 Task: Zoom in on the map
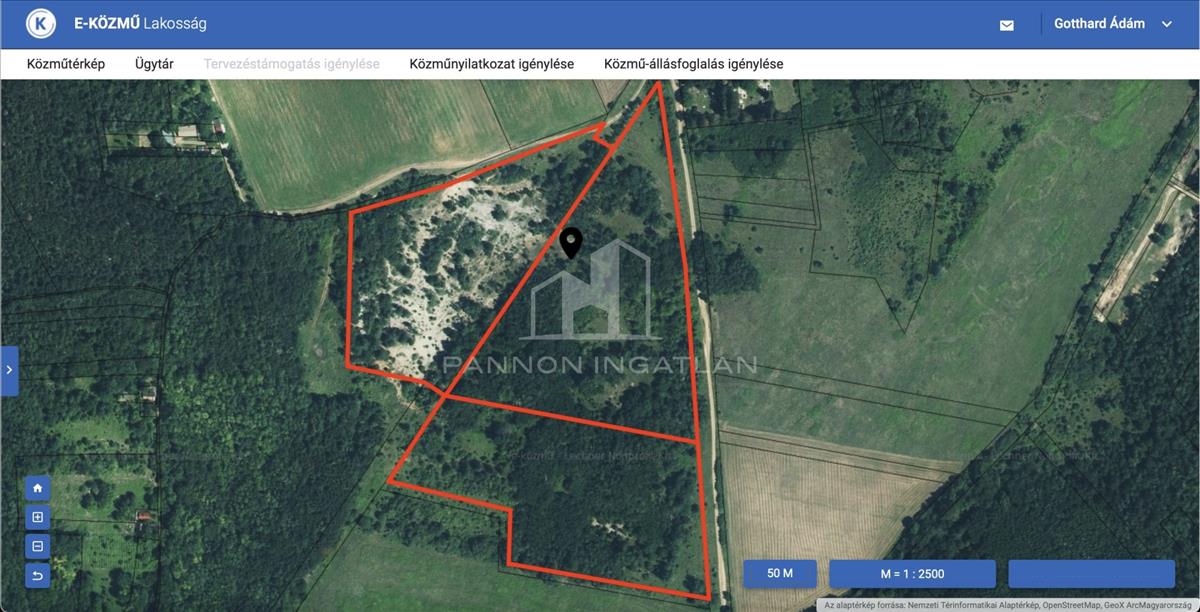(x=38, y=517)
